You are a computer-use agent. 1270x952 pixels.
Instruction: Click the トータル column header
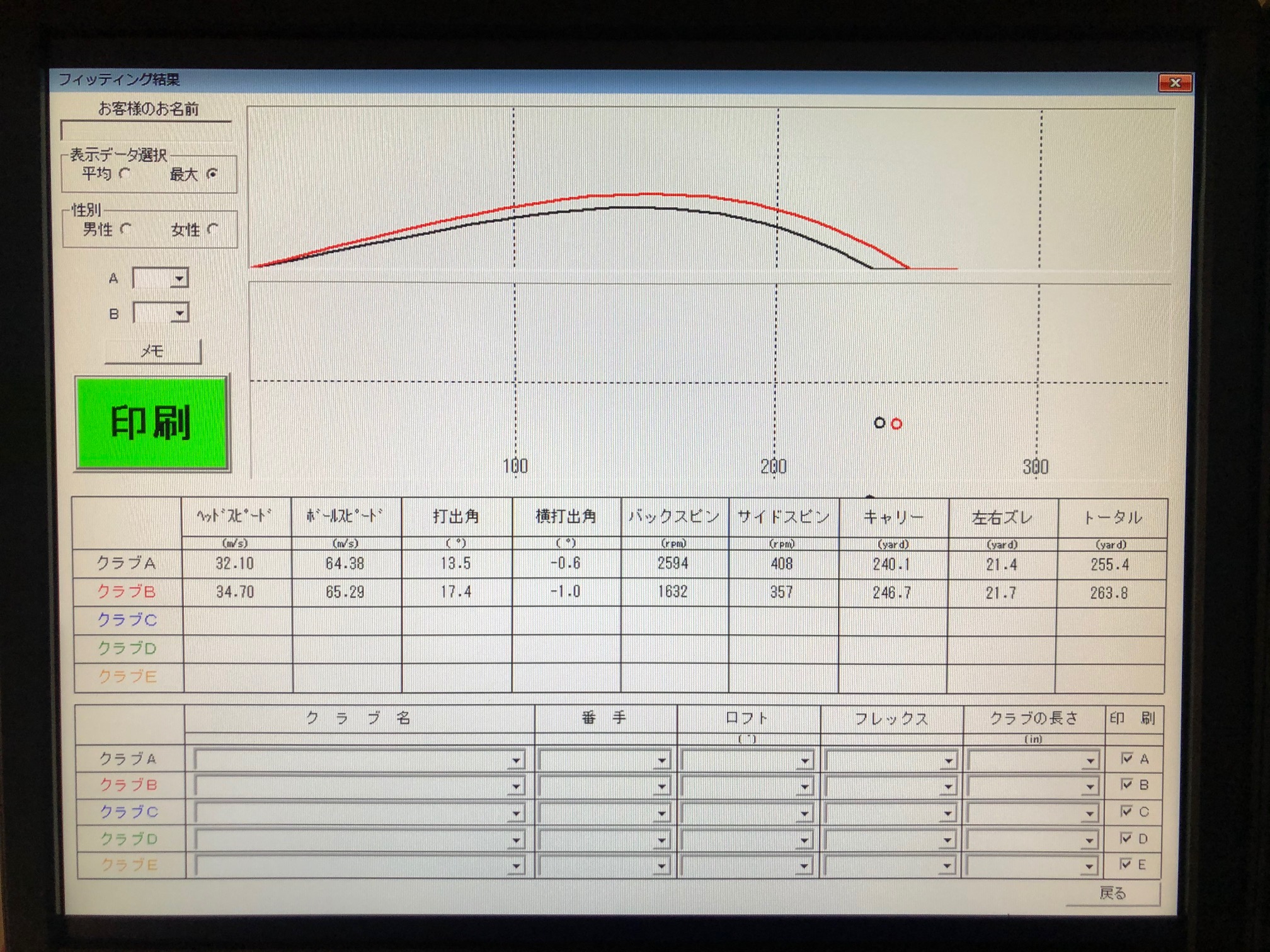coord(1112,518)
